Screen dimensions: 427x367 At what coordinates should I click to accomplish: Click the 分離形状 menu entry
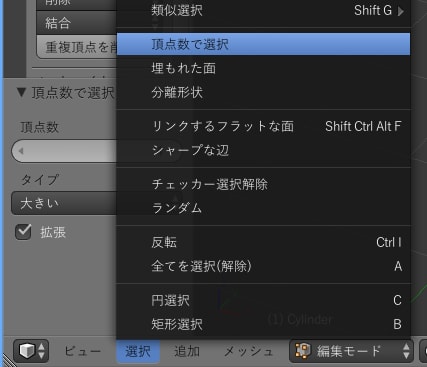point(263,92)
